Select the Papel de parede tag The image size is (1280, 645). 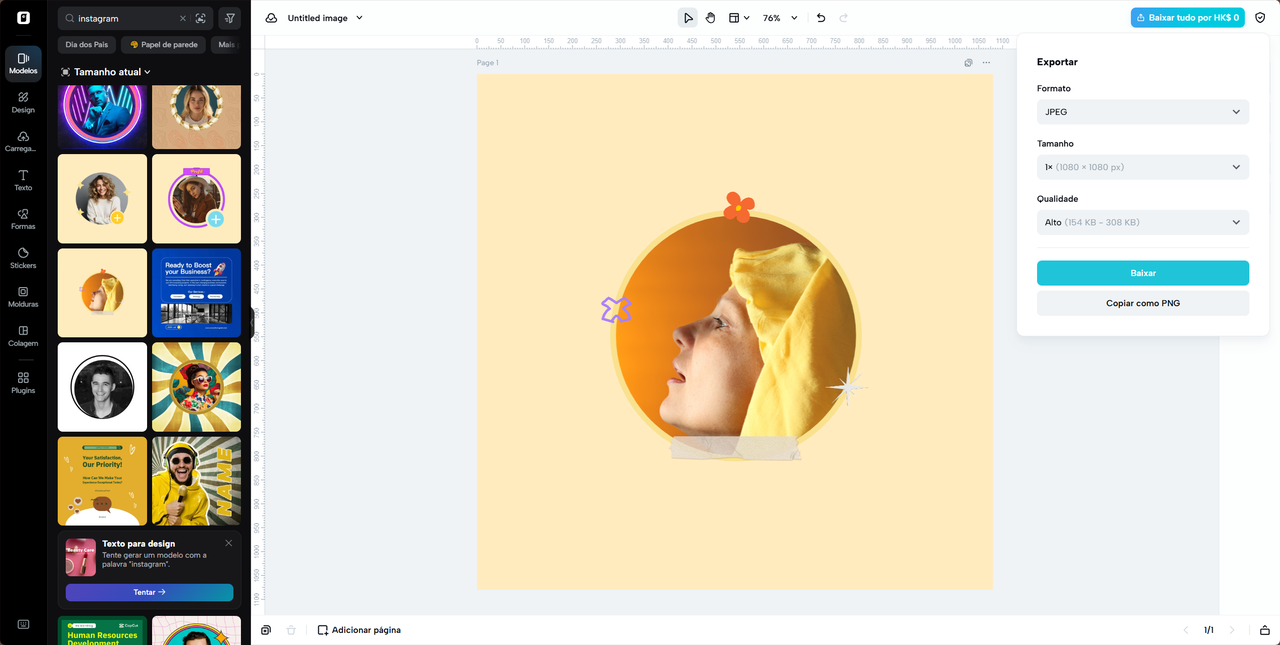pos(163,45)
